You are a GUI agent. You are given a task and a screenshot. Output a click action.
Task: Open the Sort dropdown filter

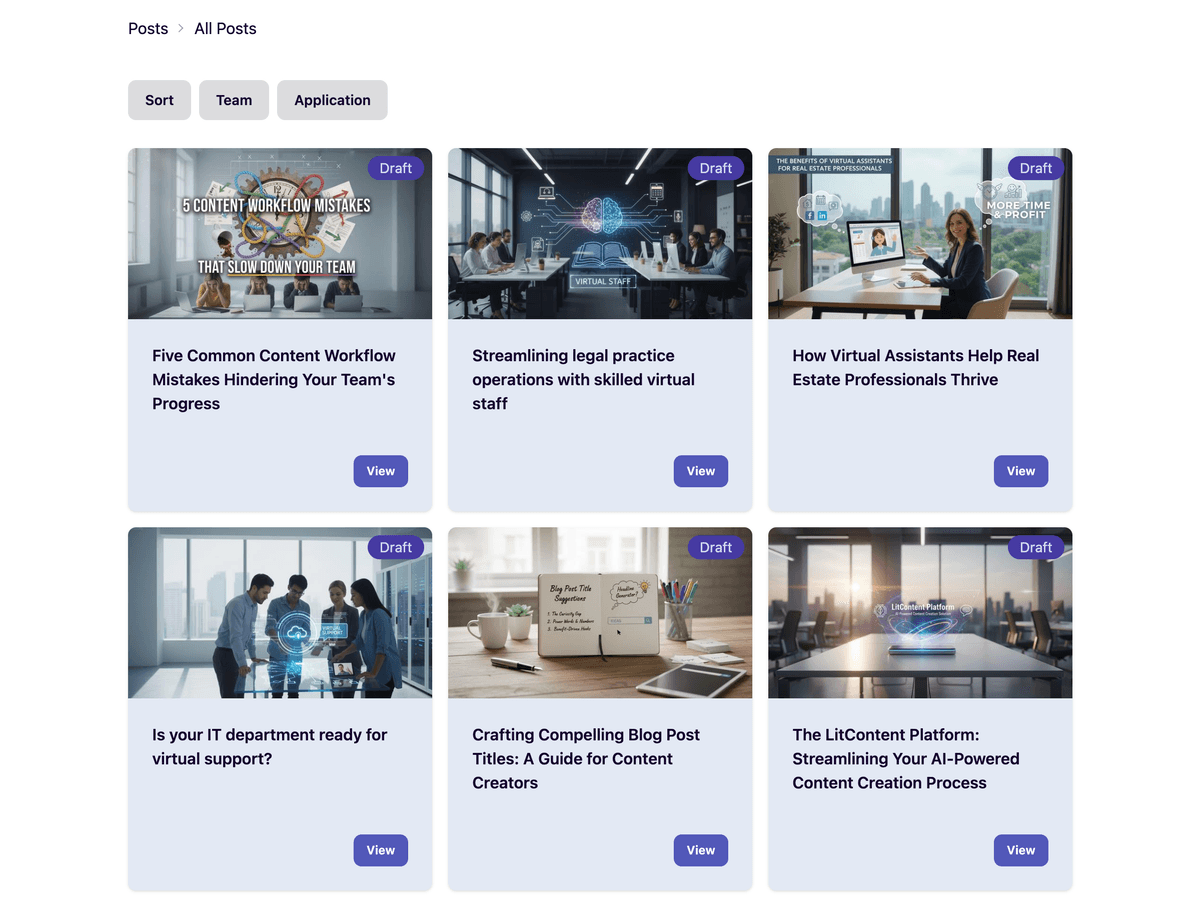coord(159,100)
